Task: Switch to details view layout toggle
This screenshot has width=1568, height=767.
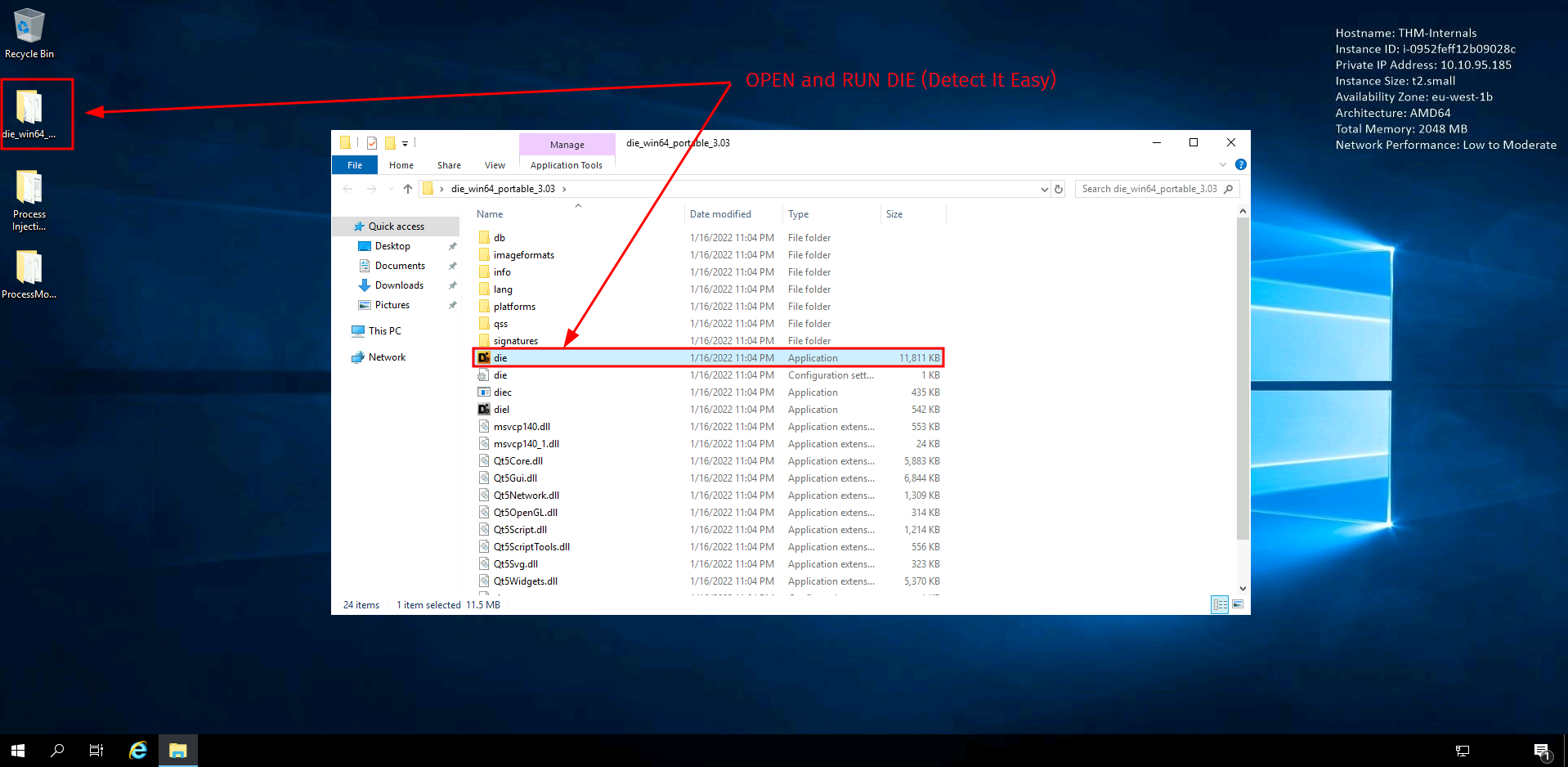Action: (1220, 604)
